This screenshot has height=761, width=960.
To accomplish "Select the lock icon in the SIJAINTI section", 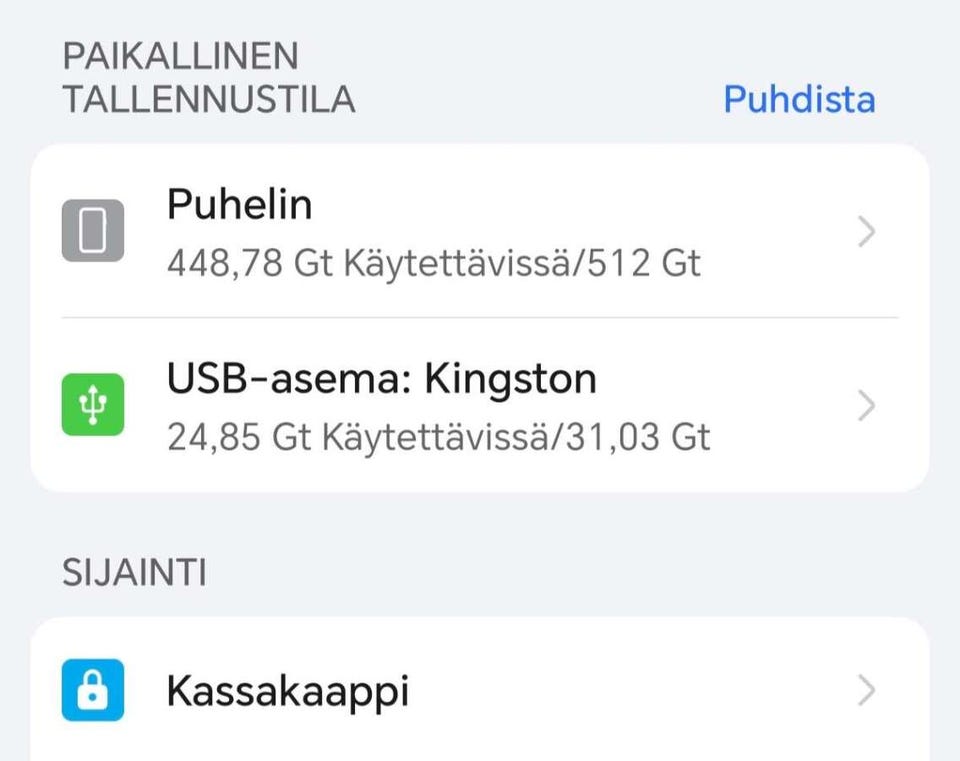I will 93,689.
